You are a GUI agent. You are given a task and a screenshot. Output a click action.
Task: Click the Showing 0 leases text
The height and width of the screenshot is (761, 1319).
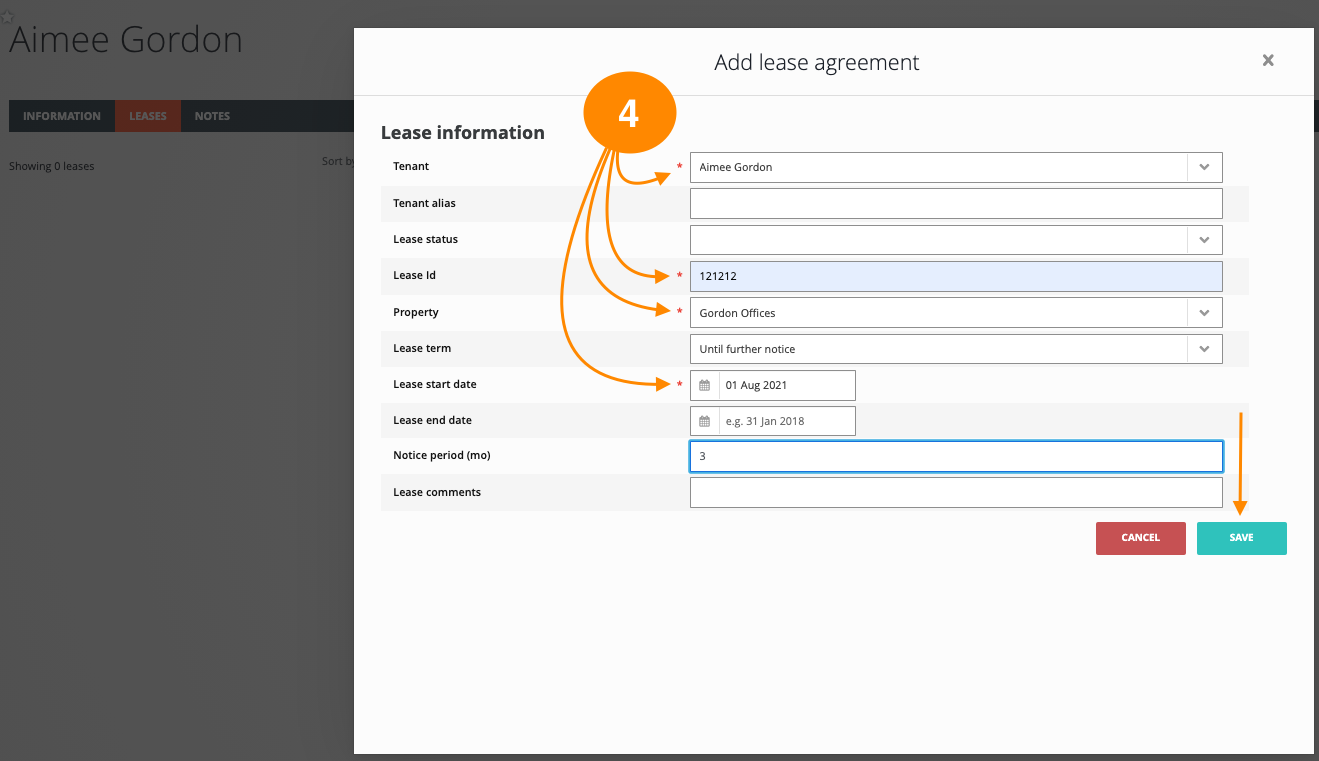click(52, 166)
